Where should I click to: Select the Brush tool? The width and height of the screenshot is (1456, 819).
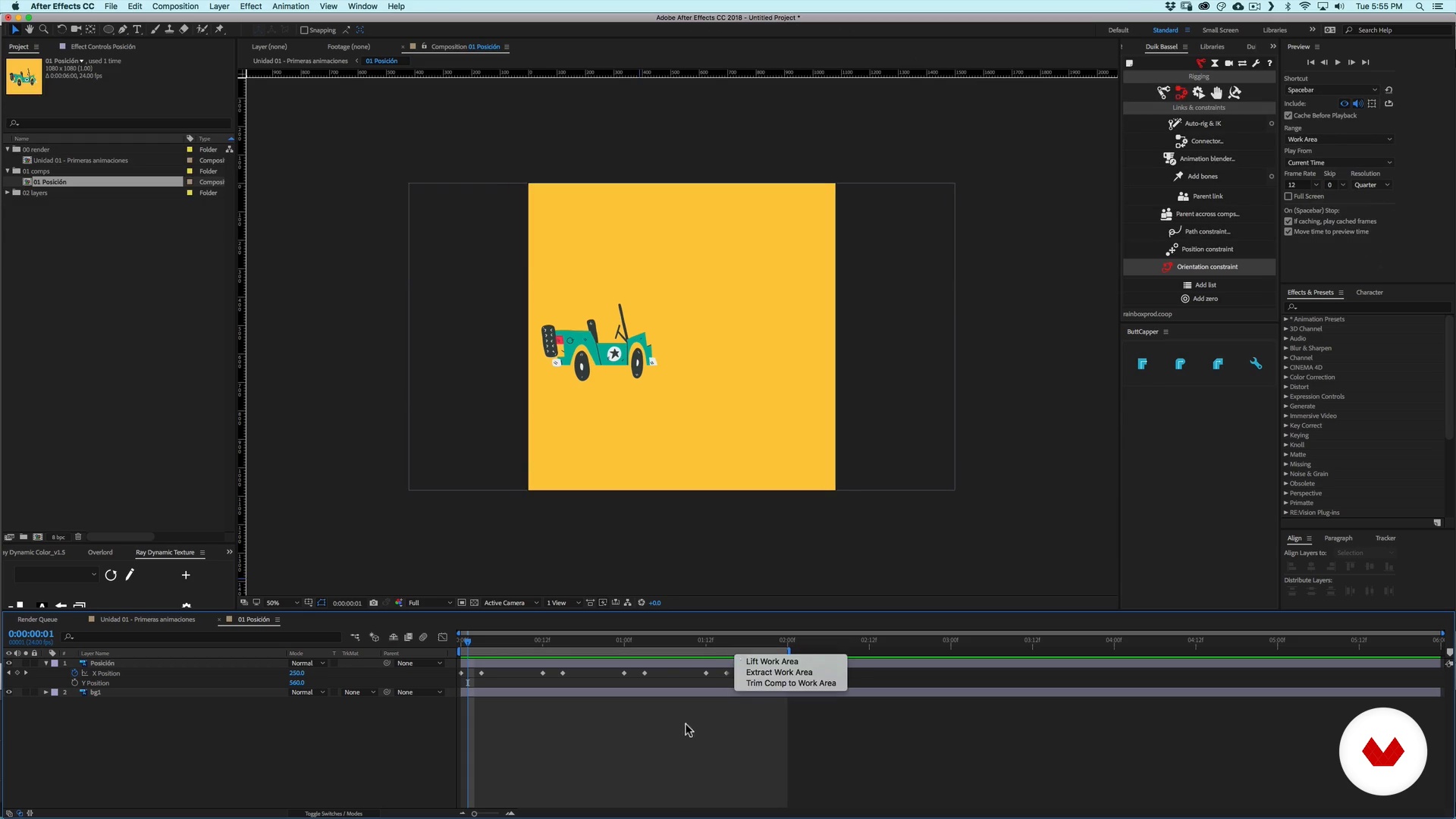click(x=155, y=30)
